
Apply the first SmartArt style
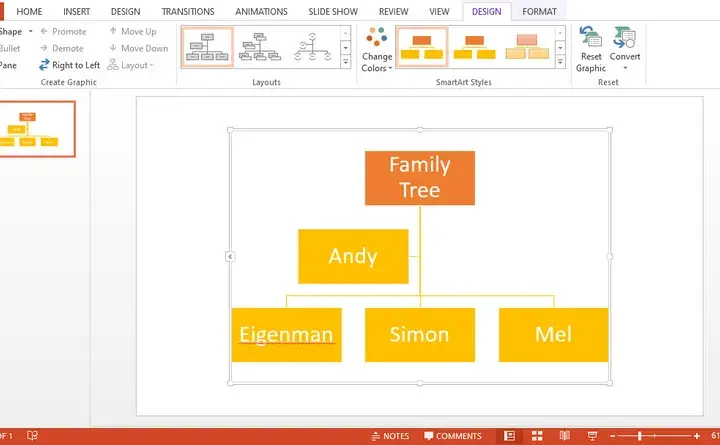coord(422,47)
